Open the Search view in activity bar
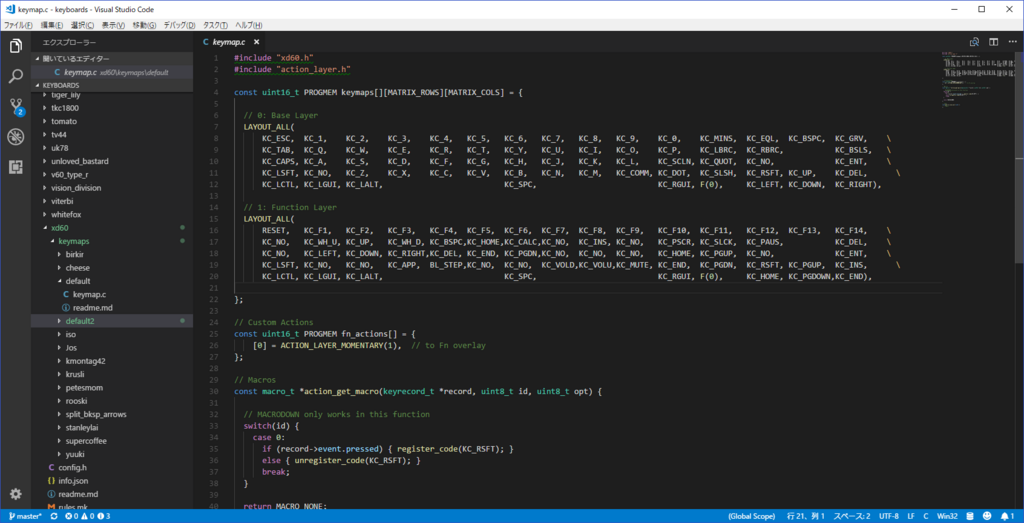This screenshot has height=523, width=1024. pos(16,77)
